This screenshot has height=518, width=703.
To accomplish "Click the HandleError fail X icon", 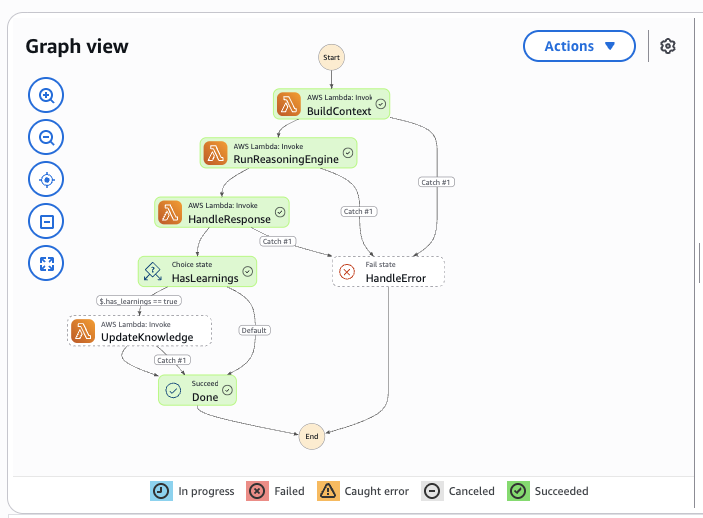I will point(347,272).
